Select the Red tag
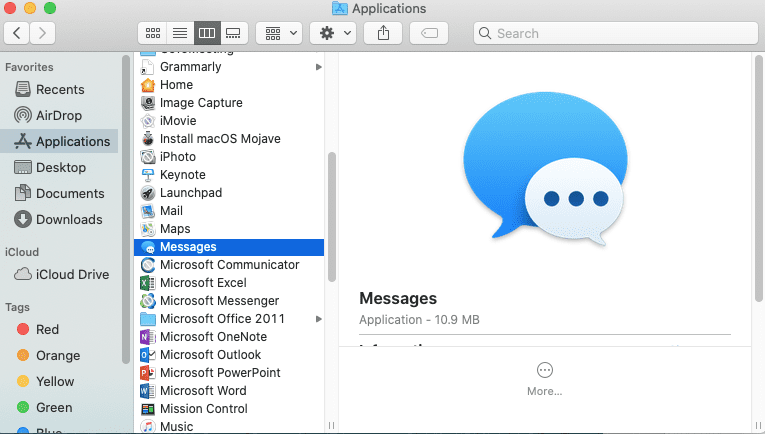 point(59,330)
